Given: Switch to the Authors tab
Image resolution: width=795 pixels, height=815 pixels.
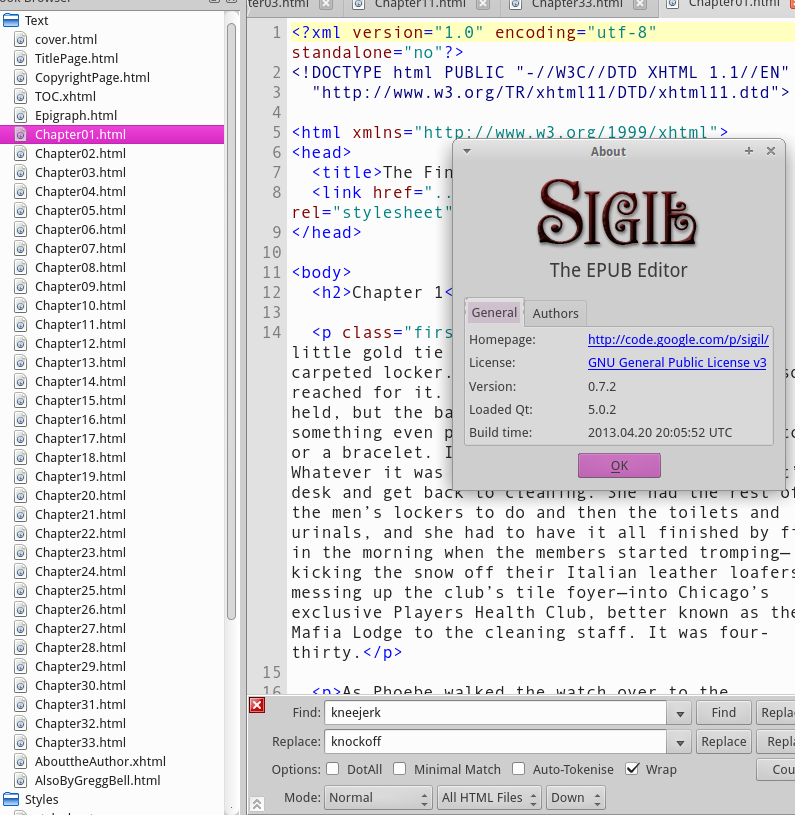Looking at the screenshot, I should (x=555, y=313).
